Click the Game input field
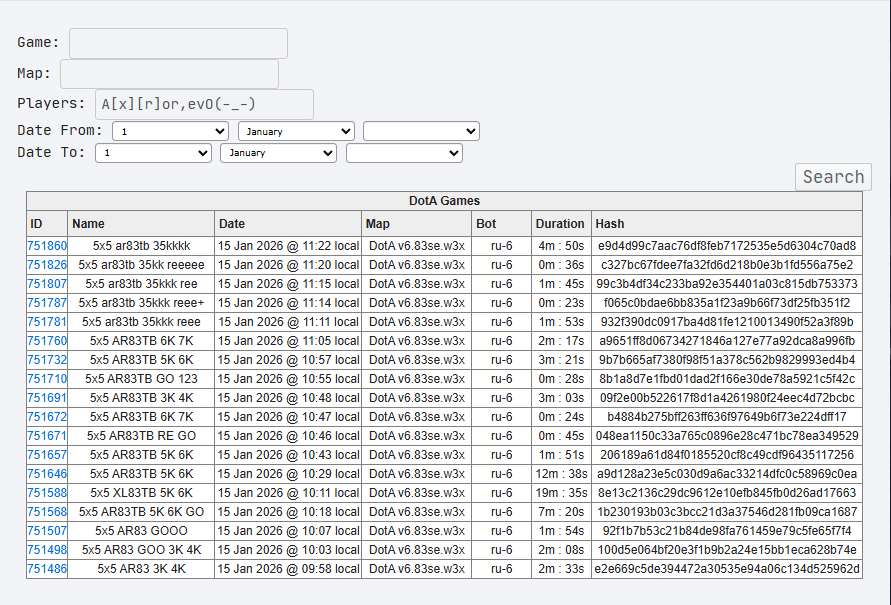The height and width of the screenshot is (605, 891). pyautogui.click(x=178, y=43)
